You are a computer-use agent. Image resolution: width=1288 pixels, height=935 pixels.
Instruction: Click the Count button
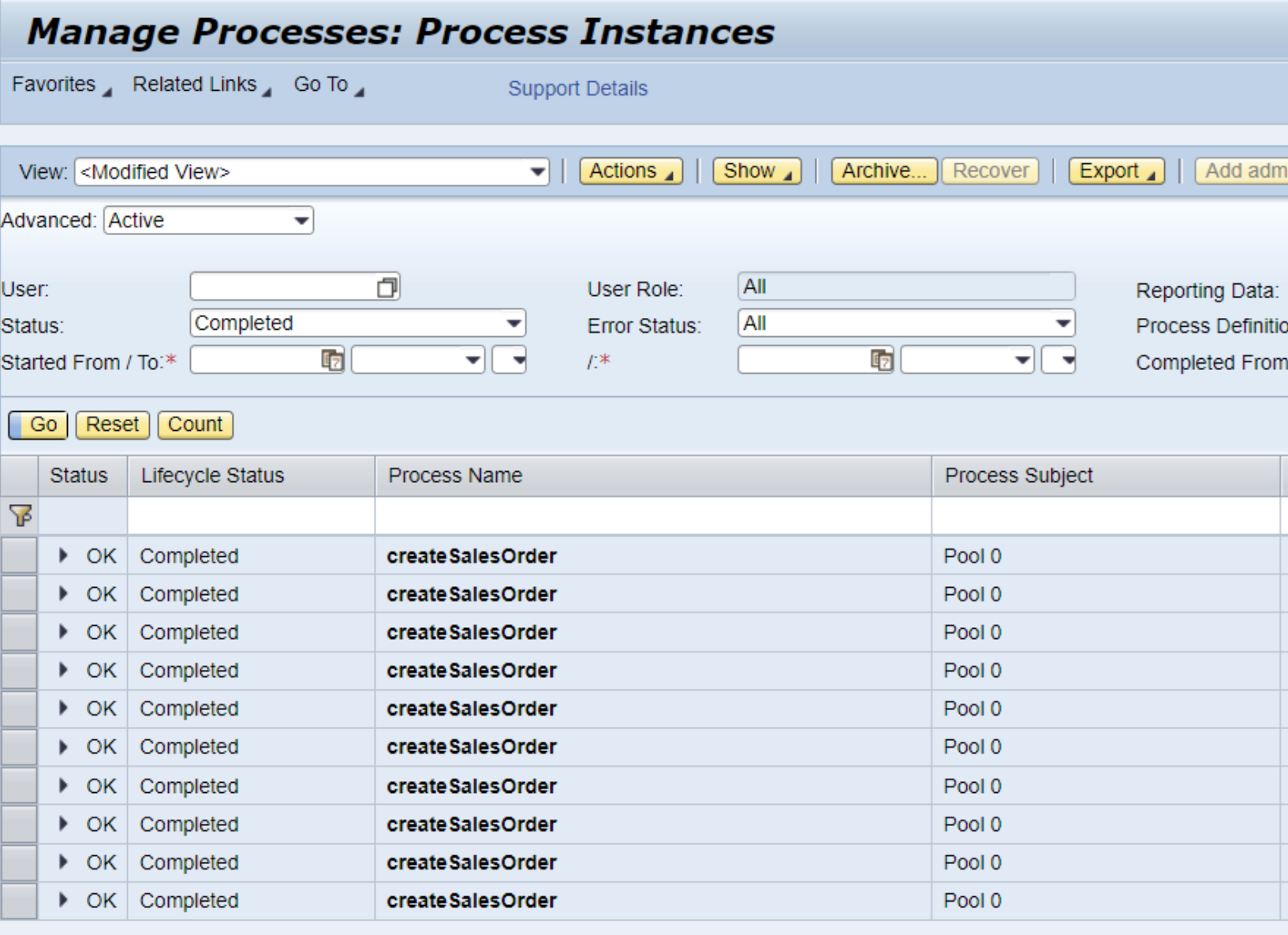click(x=195, y=424)
